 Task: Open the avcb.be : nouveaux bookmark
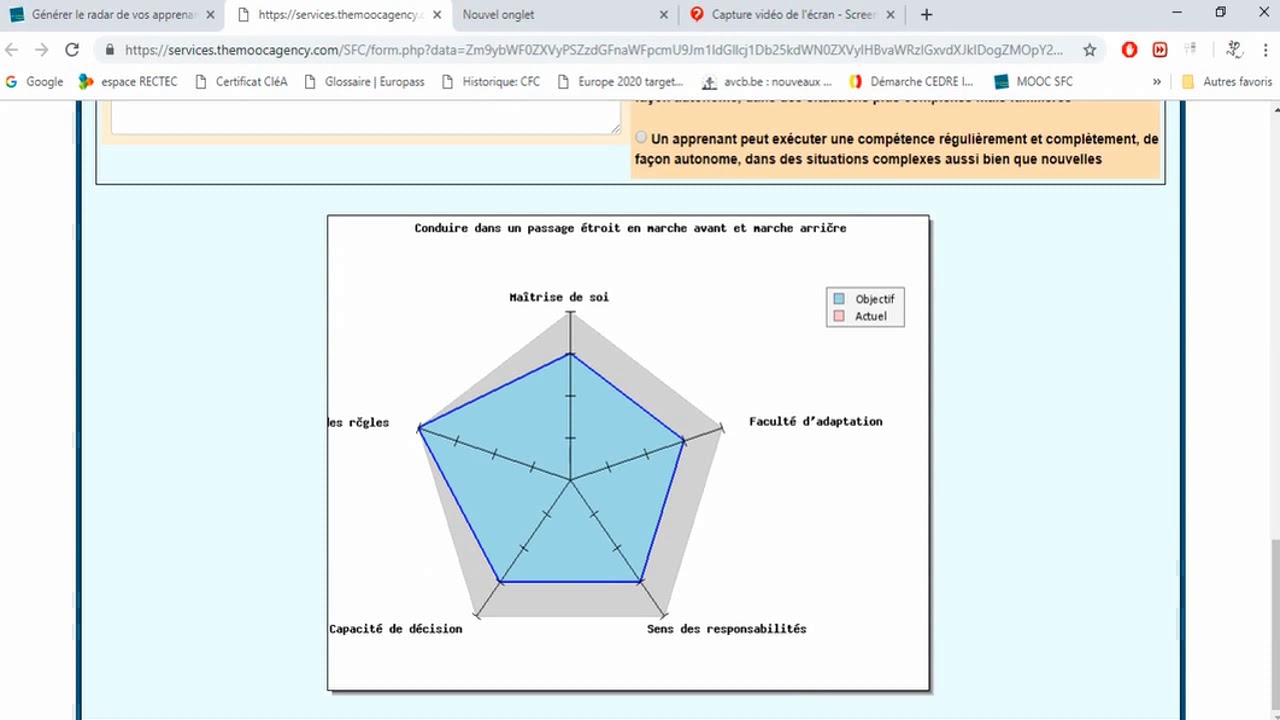pos(767,81)
